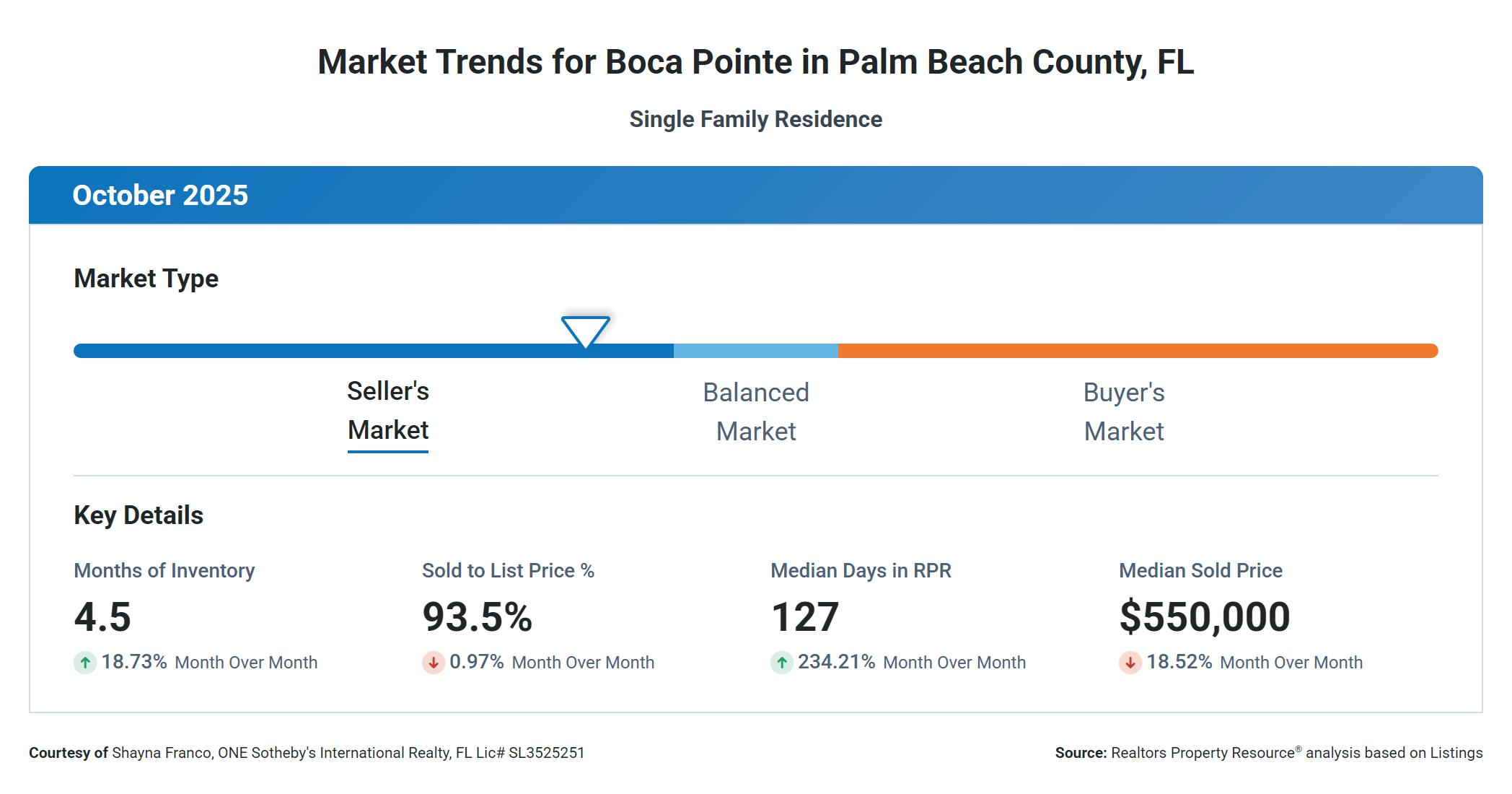Select the Balanced Market label
Image resolution: width=1512 pixels, height=794 pixels.
tap(756, 412)
